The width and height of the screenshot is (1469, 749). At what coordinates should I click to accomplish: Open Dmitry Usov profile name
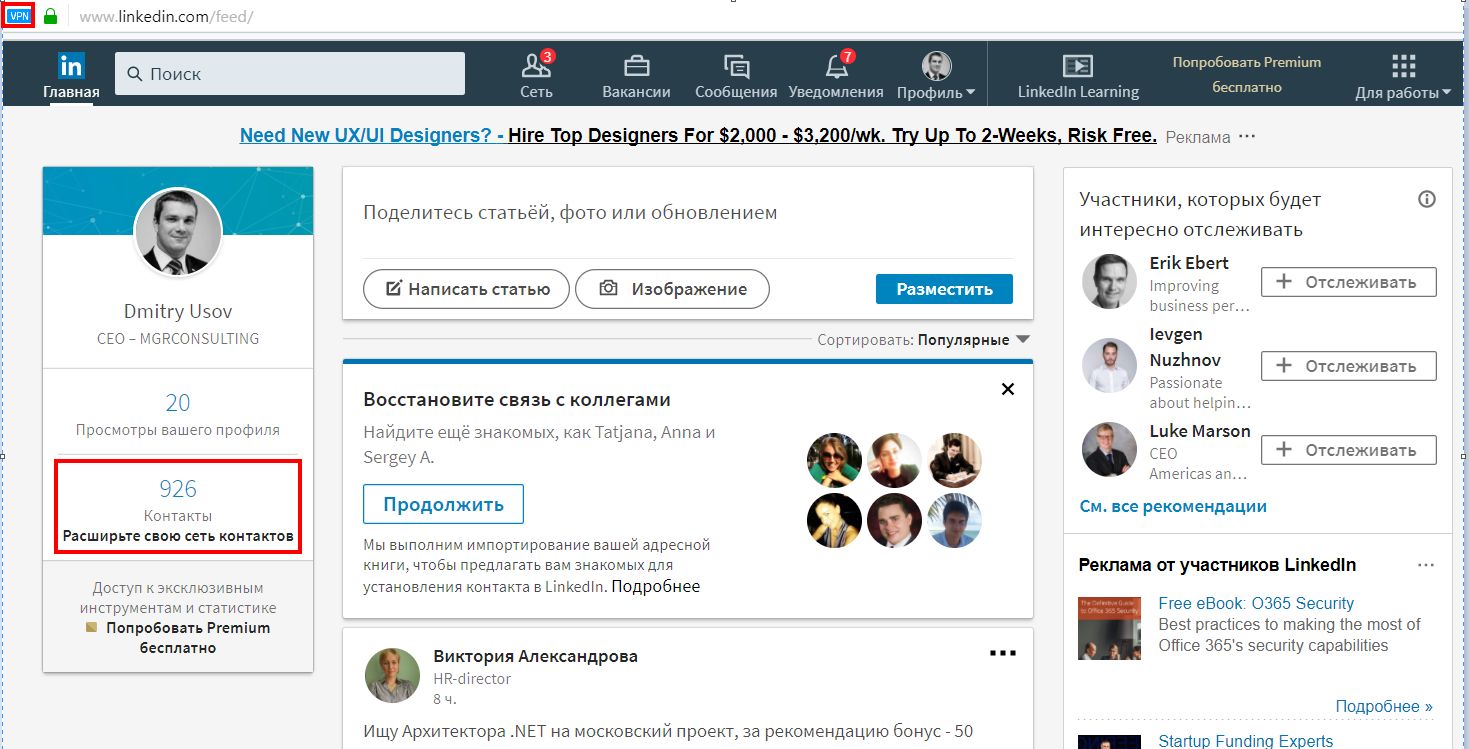tap(178, 311)
